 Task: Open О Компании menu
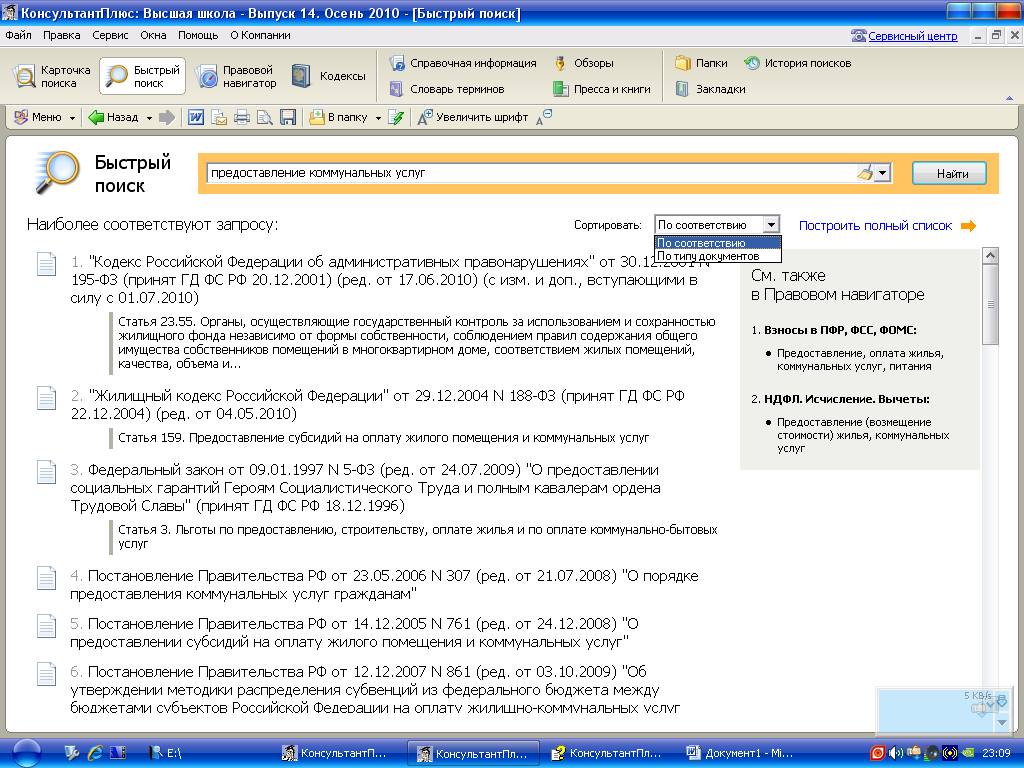coord(260,35)
